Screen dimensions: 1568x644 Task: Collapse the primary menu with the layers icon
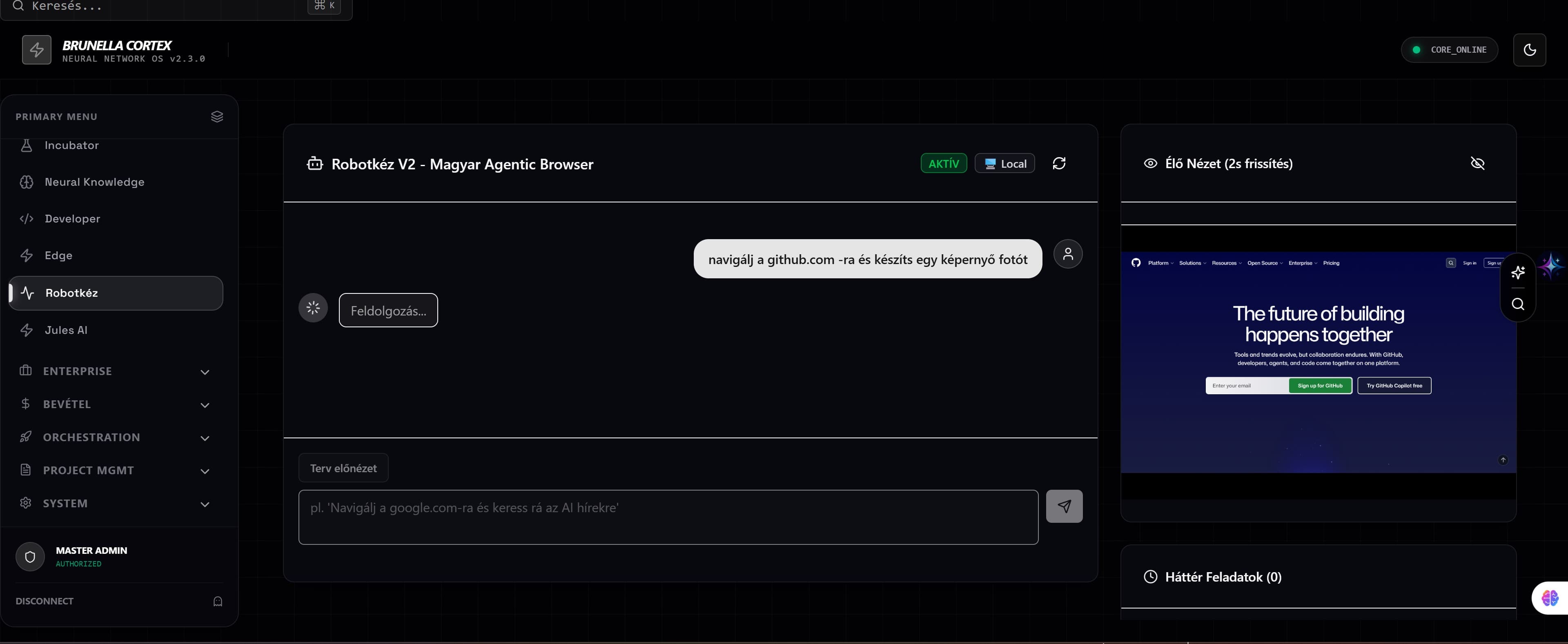tap(217, 116)
